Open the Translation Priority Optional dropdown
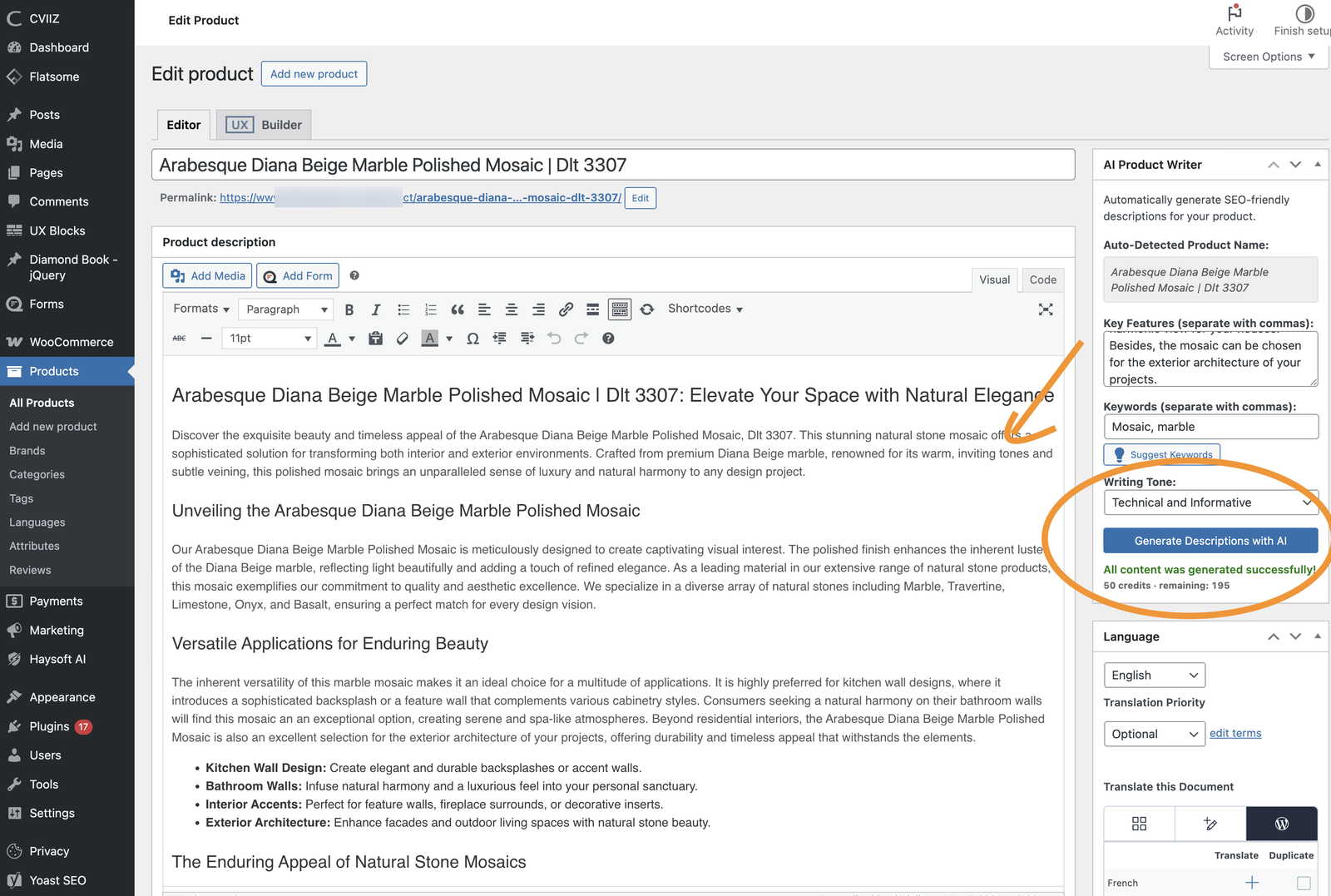This screenshot has width=1331, height=896. click(x=1154, y=734)
